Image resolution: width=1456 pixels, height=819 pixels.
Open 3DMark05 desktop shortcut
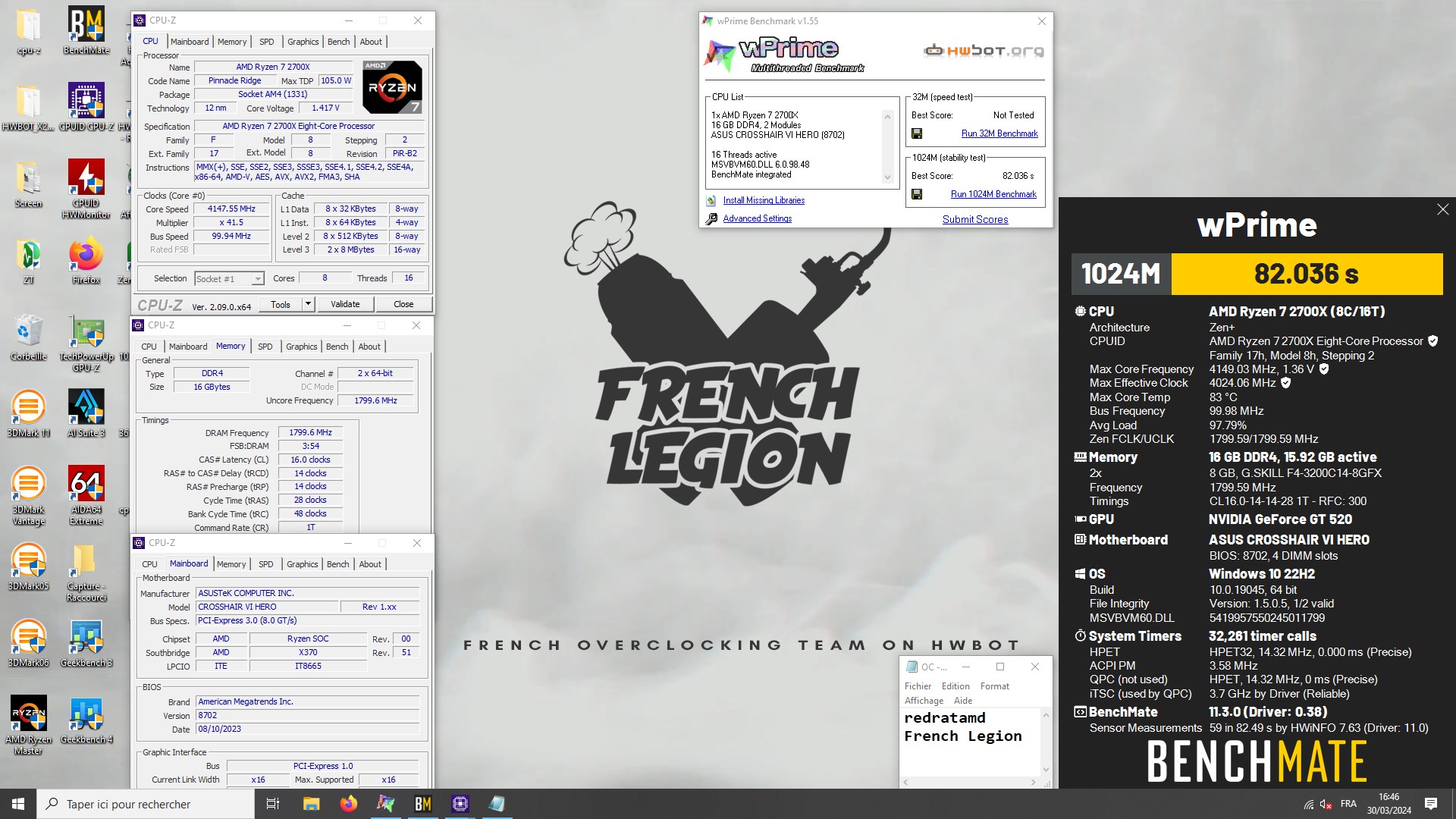[x=28, y=567]
